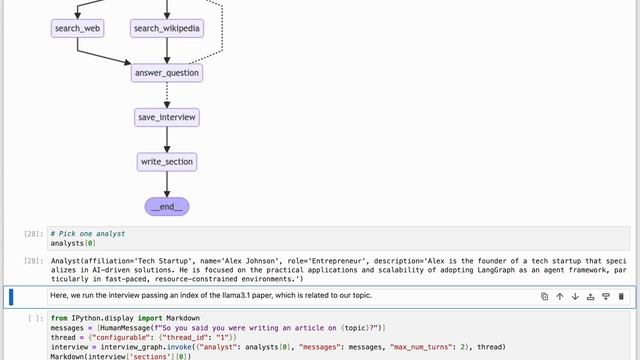
Task: Click the save_interview graph node
Action: [x=167, y=118]
